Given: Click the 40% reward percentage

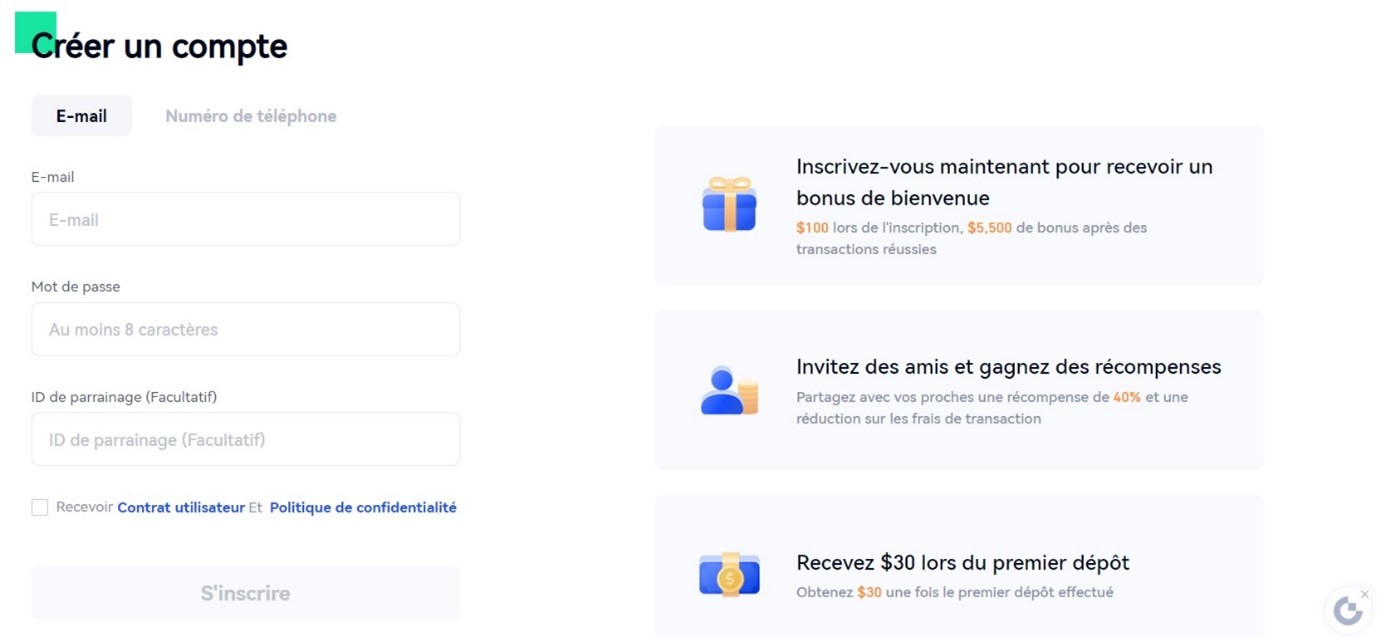Looking at the screenshot, I should (1127, 397).
